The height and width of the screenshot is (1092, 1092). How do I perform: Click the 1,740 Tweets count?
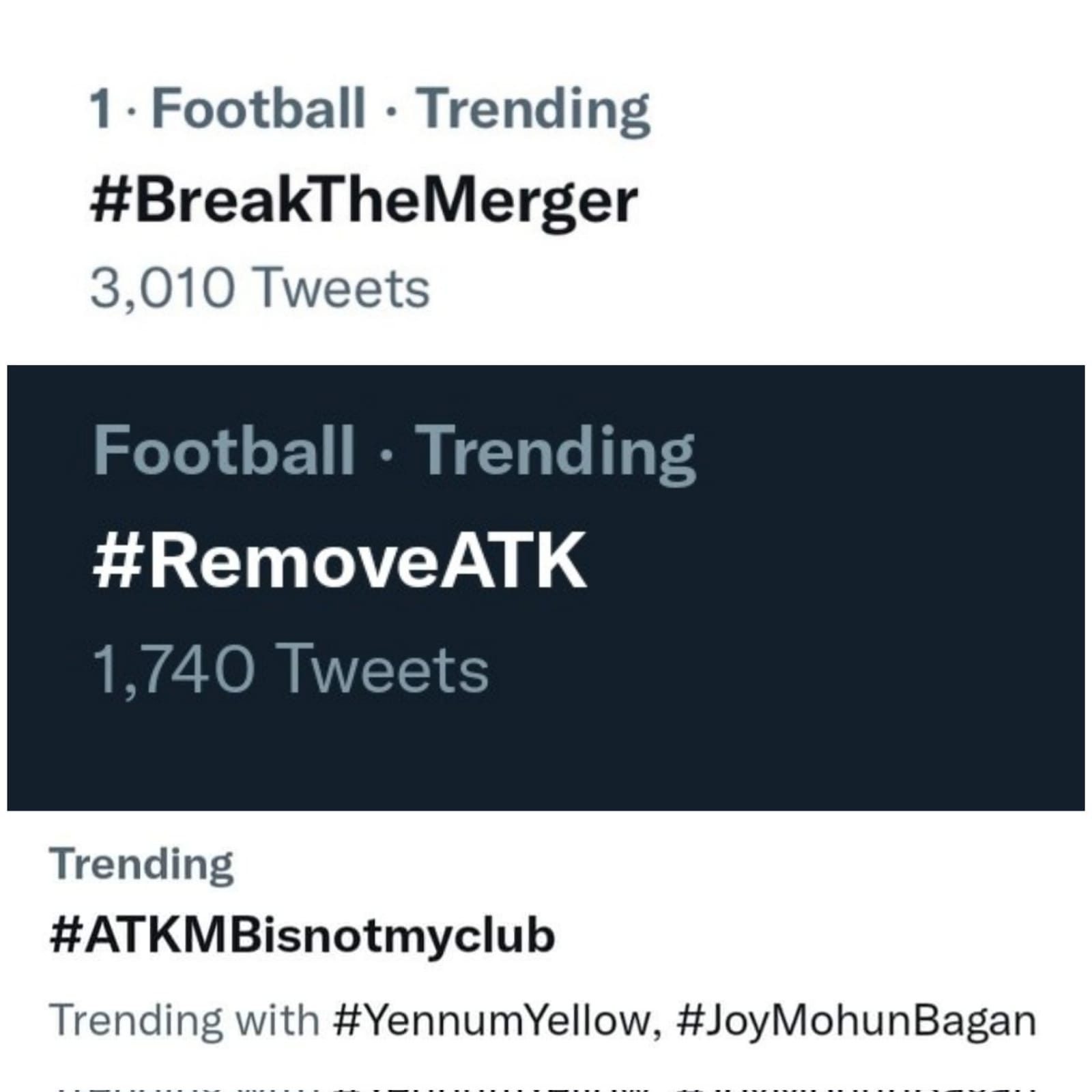291,670
